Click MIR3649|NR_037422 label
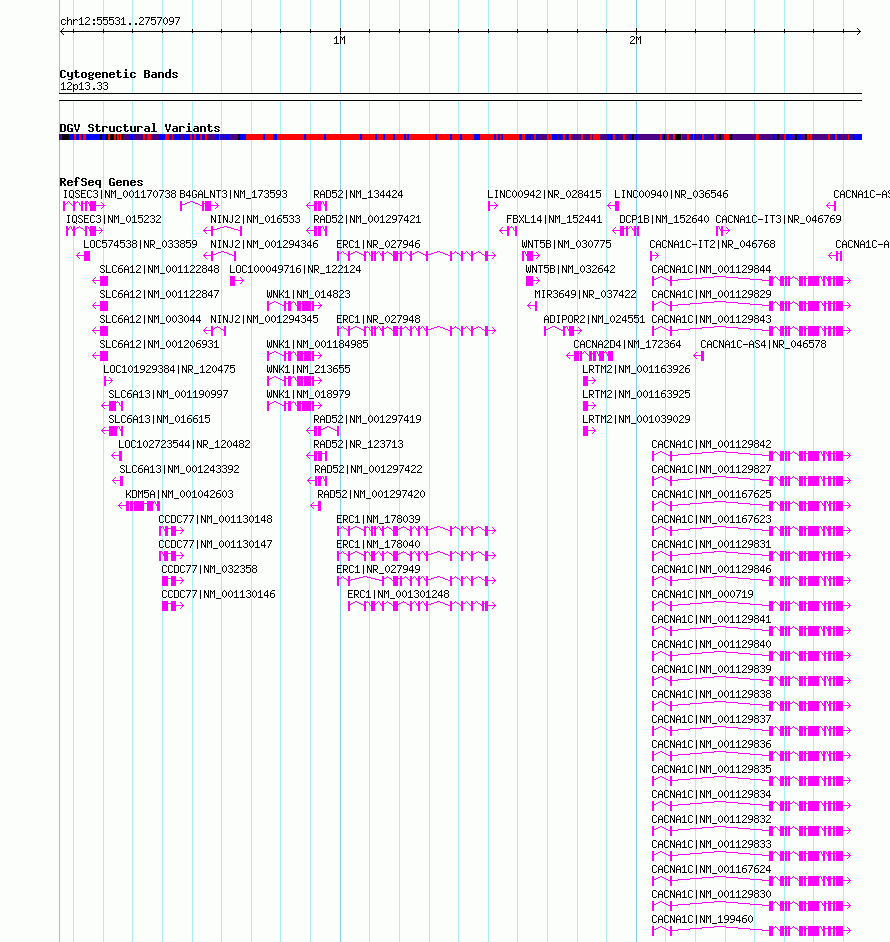The width and height of the screenshot is (890, 942). pos(585,294)
